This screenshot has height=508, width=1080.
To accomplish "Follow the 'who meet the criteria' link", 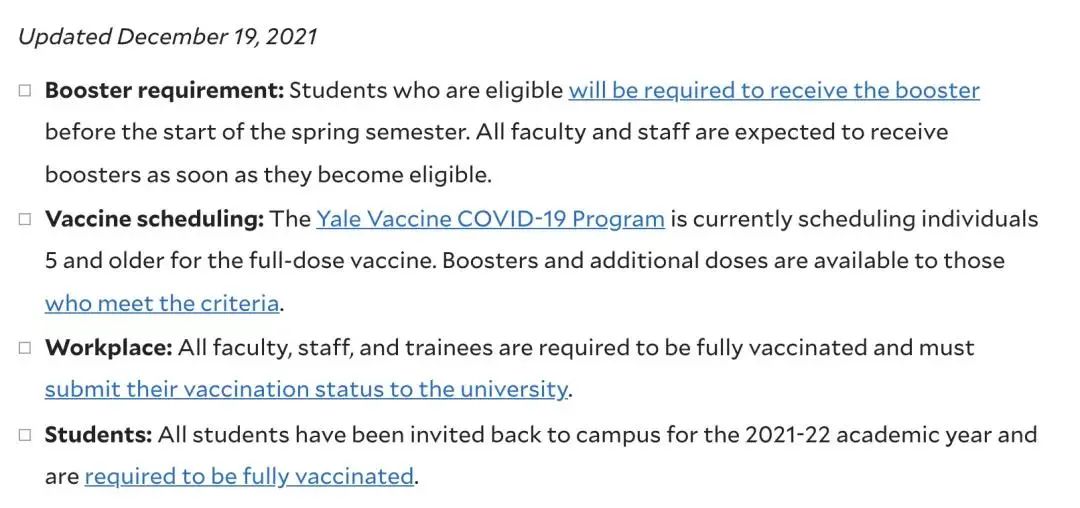I will coord(162,304).
